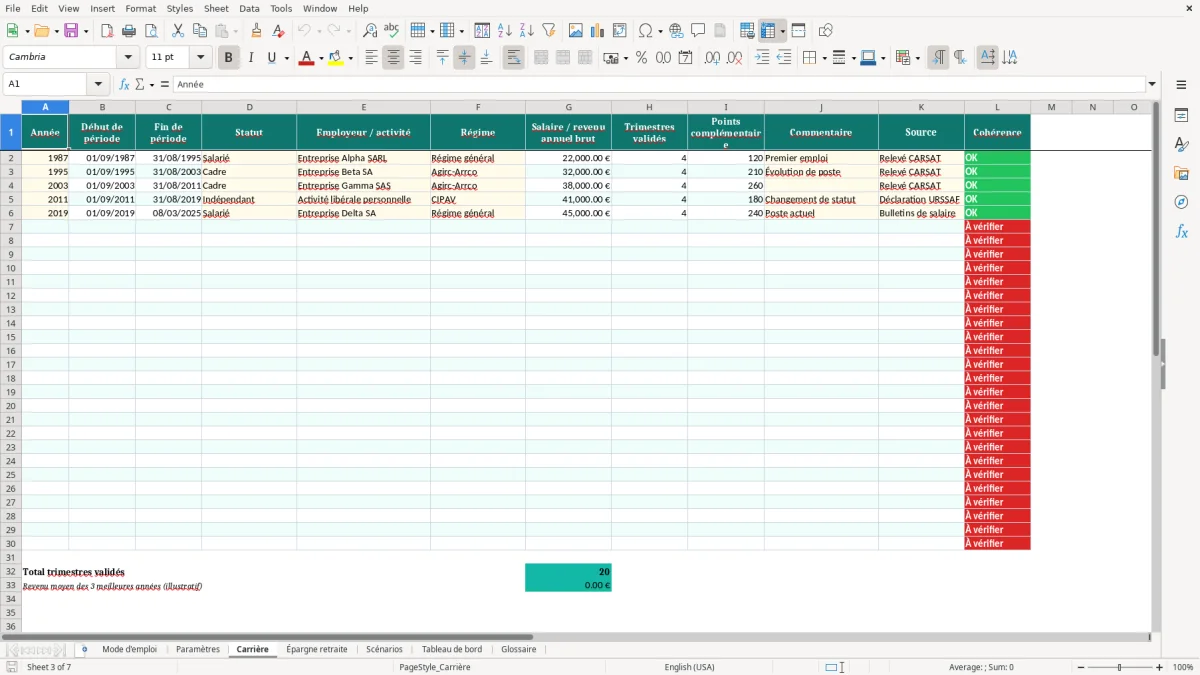
Task: Click the status bar zoom slider
Action: coord(1120,667)
